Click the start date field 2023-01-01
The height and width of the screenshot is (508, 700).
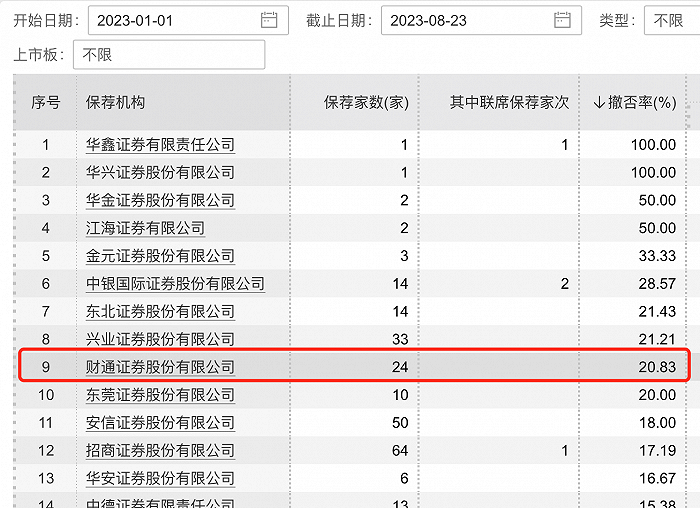188,20
